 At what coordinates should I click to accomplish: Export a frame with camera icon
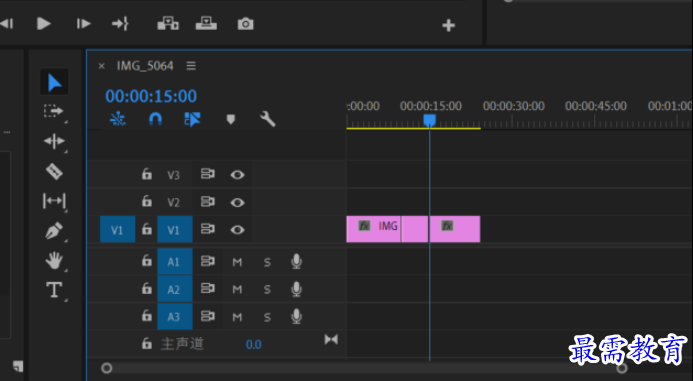point(245,24)
